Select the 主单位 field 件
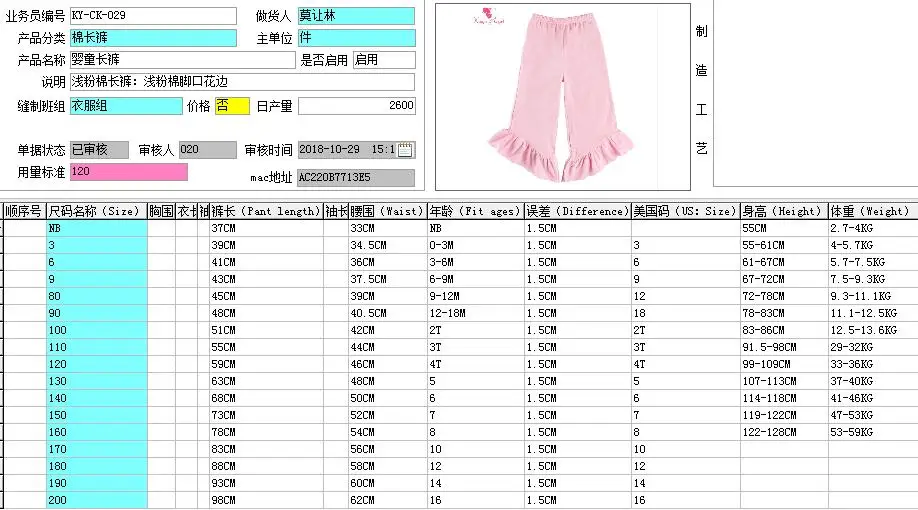This screenshot has width=918, height=510. point(357,38)
